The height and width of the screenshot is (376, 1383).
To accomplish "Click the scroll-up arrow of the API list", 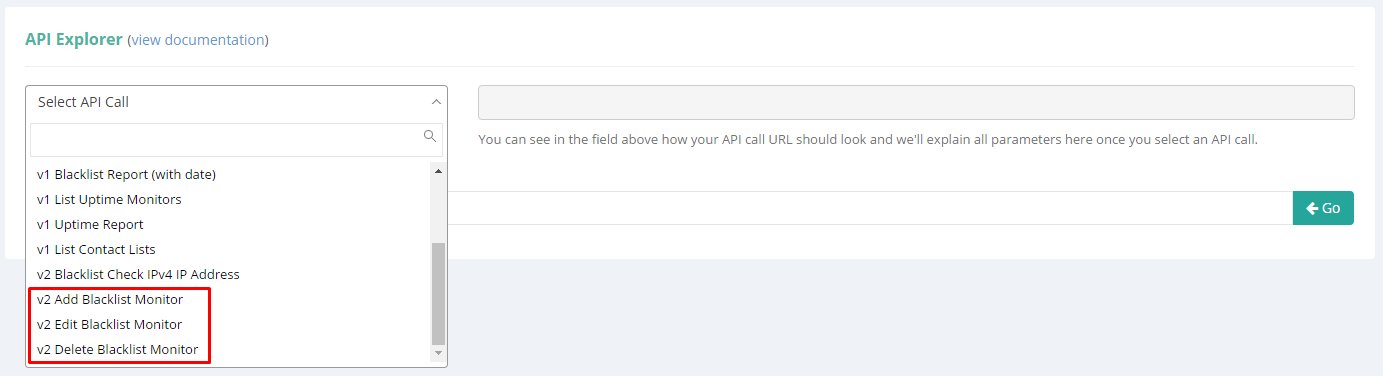I will tap(438, 171).
